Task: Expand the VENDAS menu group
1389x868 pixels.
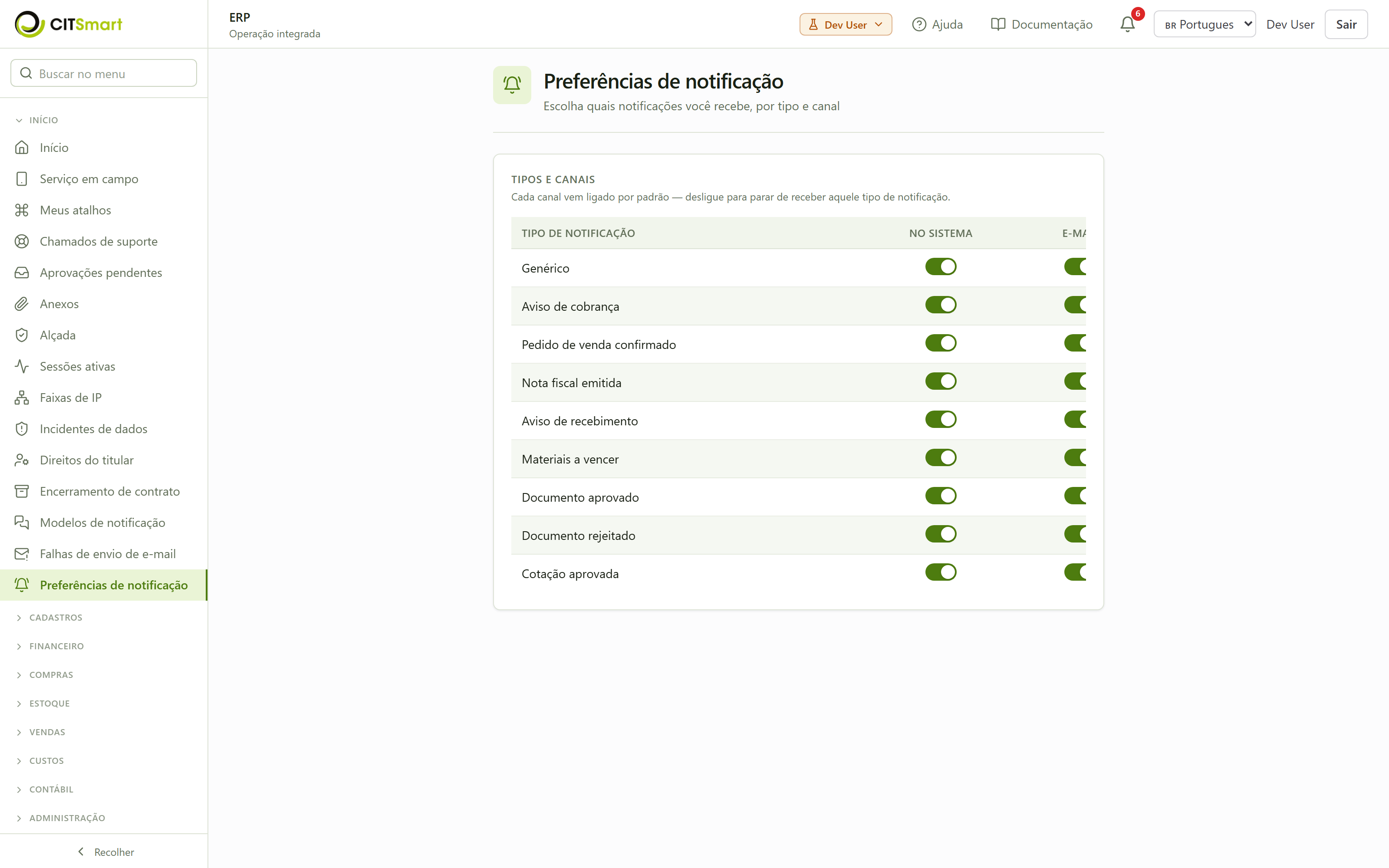Action: point(41,733)
